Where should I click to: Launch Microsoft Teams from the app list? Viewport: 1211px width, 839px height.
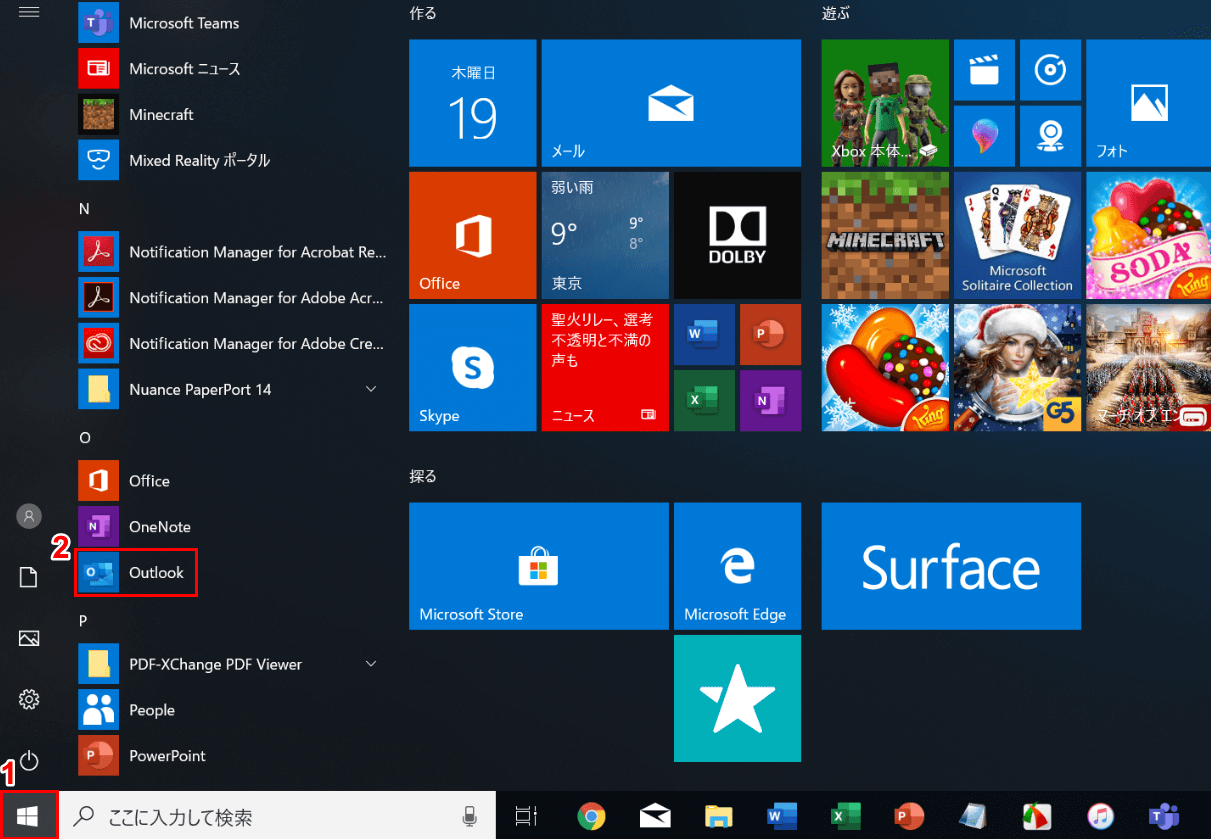(160, 23)
